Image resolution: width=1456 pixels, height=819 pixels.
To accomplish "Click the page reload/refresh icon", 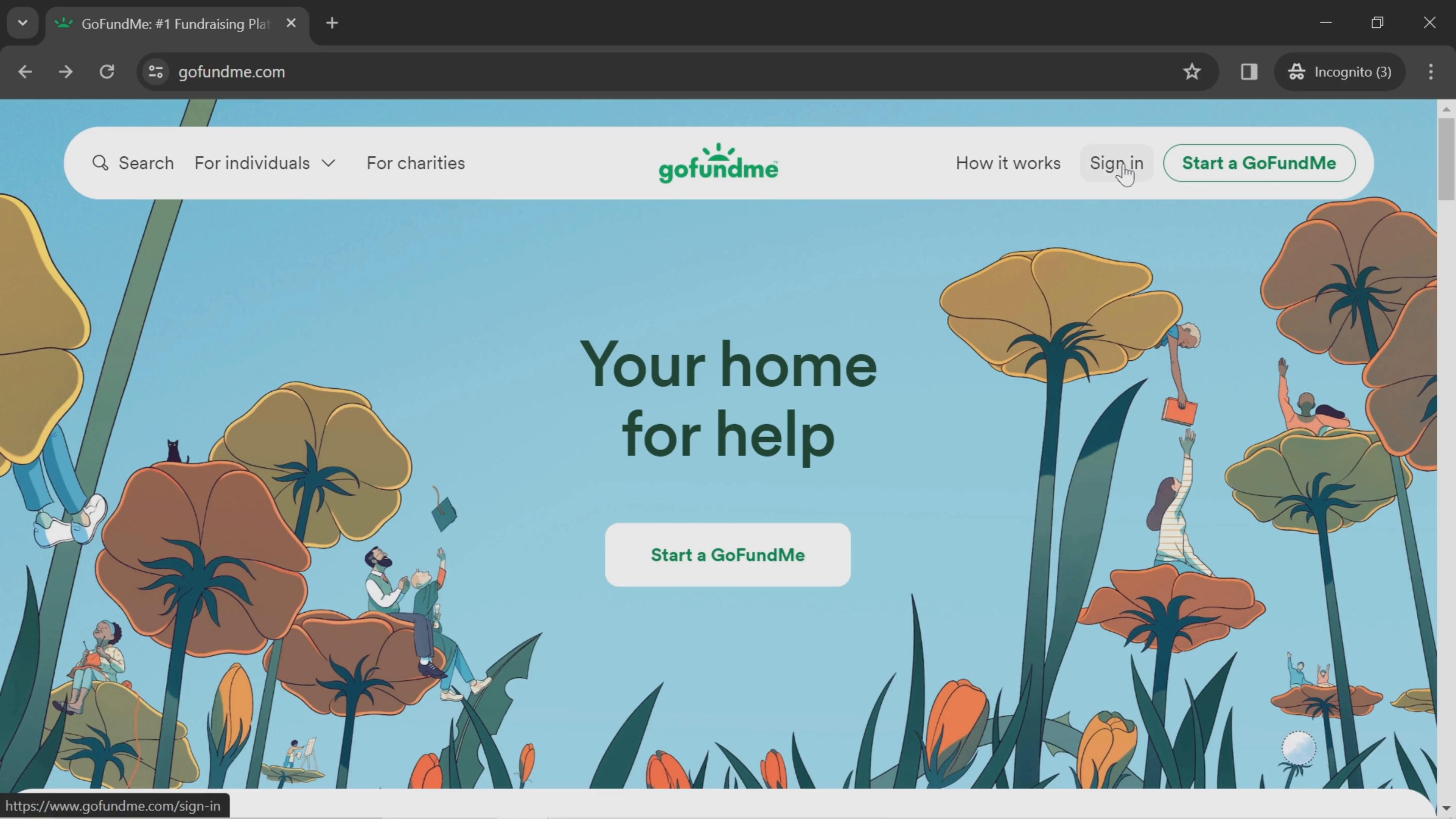I will coord(107,71).
